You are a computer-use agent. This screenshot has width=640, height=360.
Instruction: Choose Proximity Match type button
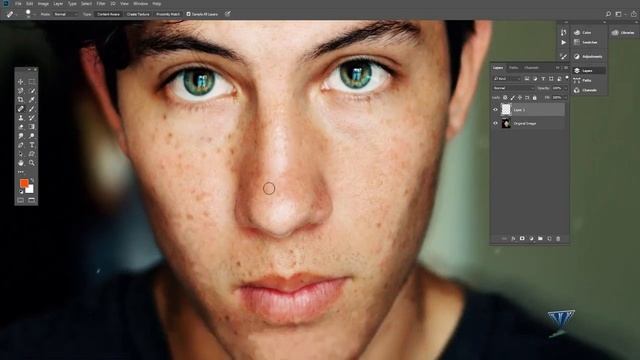168,14
